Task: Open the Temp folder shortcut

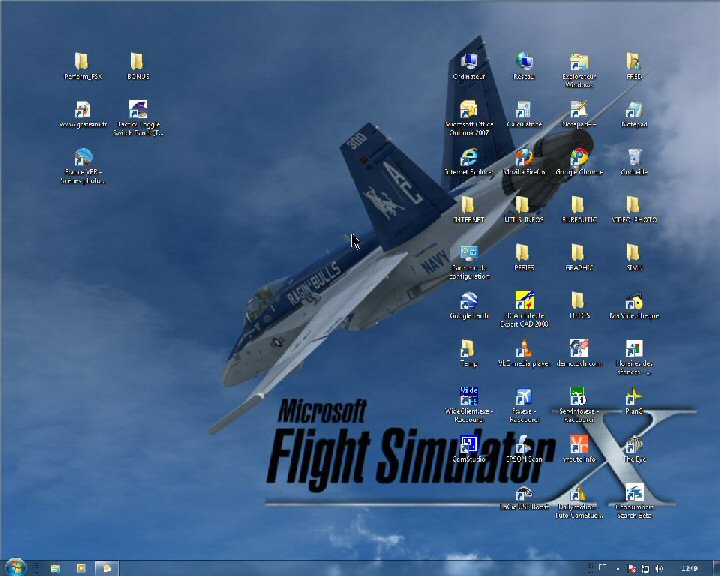Action: point(468,353)
